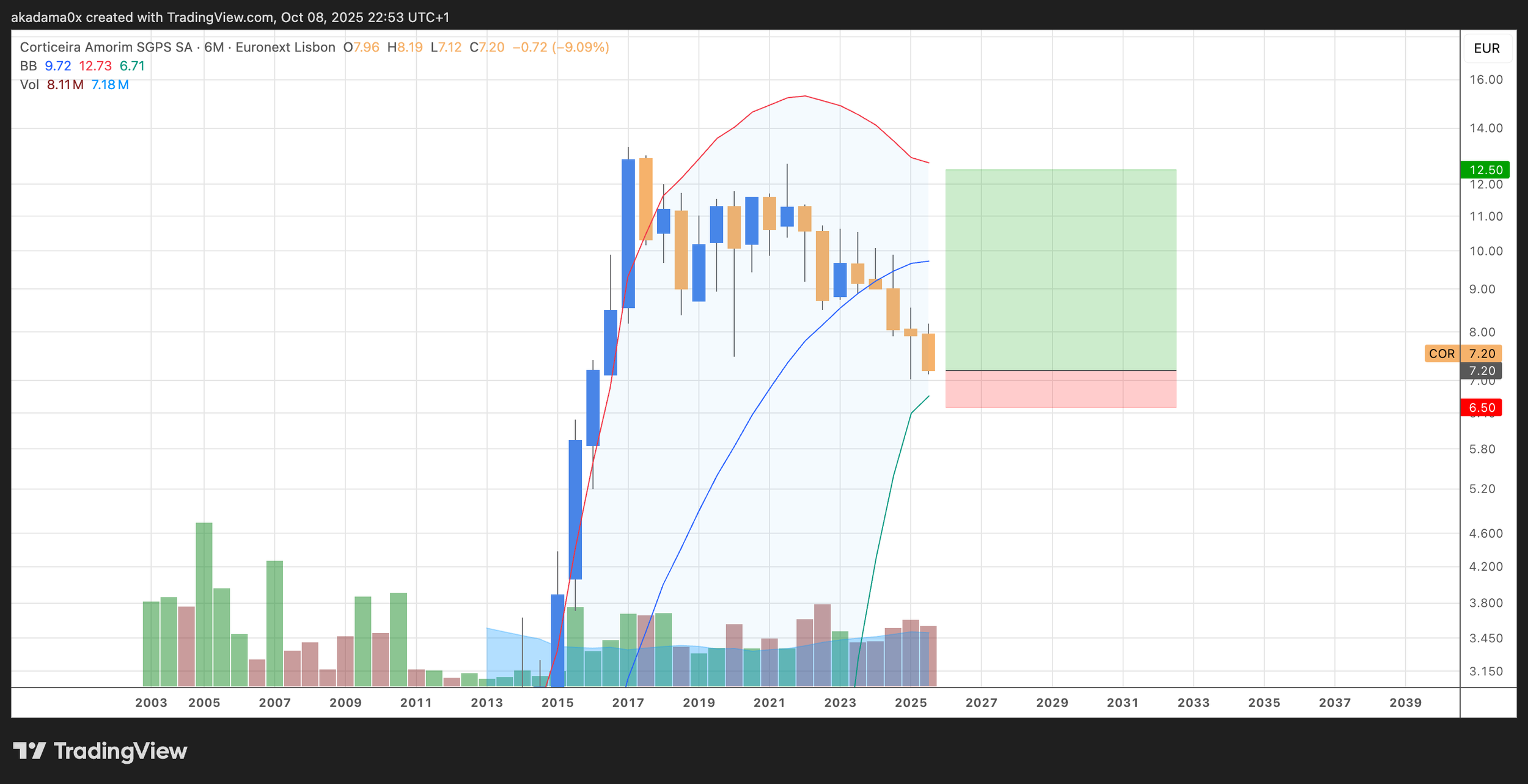Click the red 6.50 stop price label

(x=1482, y=408)
